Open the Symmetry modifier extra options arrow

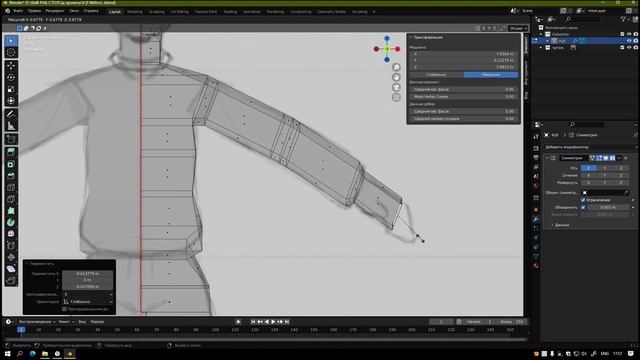click(x=619, y=158)
